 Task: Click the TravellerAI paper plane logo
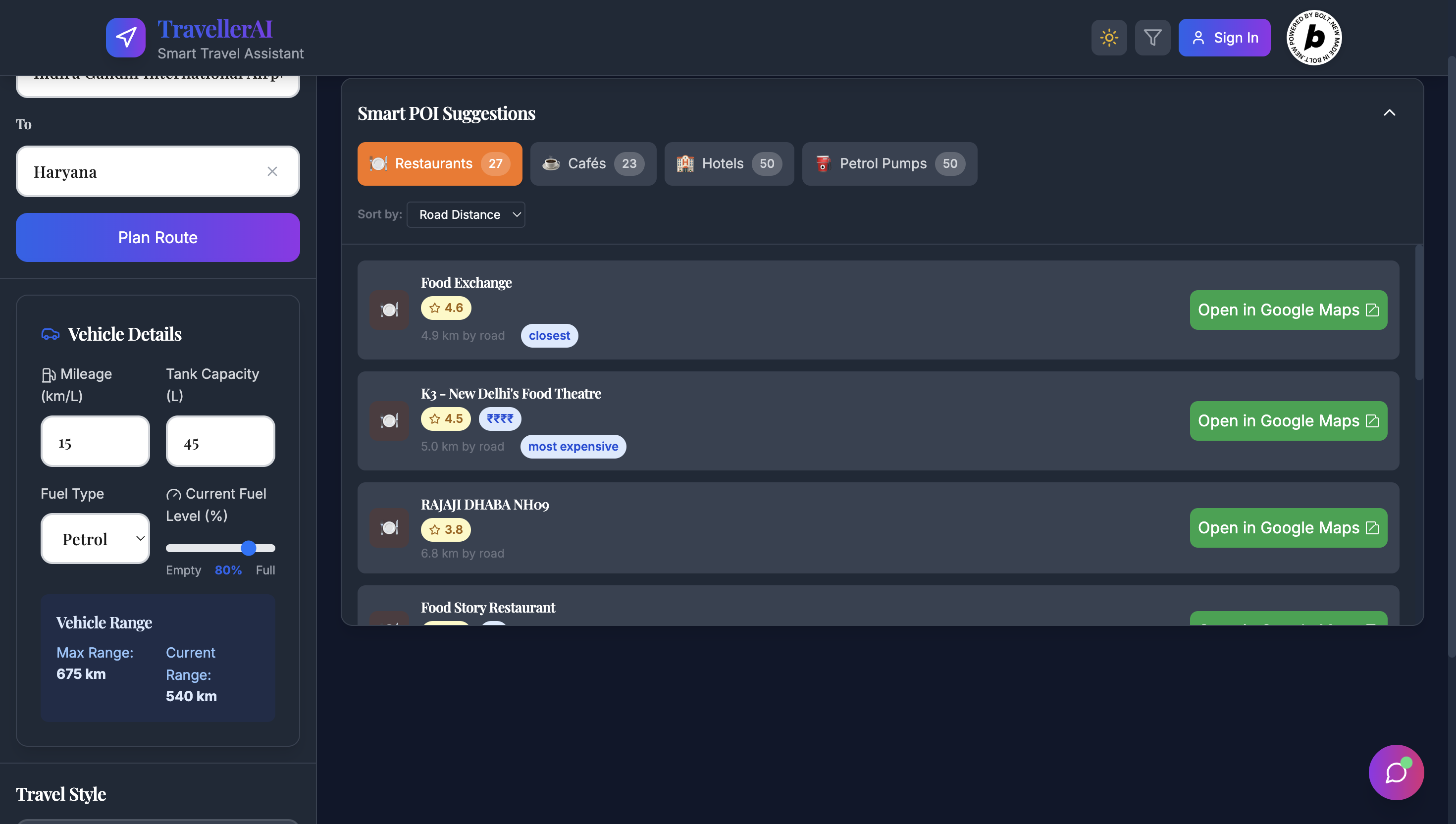point(126,38)
